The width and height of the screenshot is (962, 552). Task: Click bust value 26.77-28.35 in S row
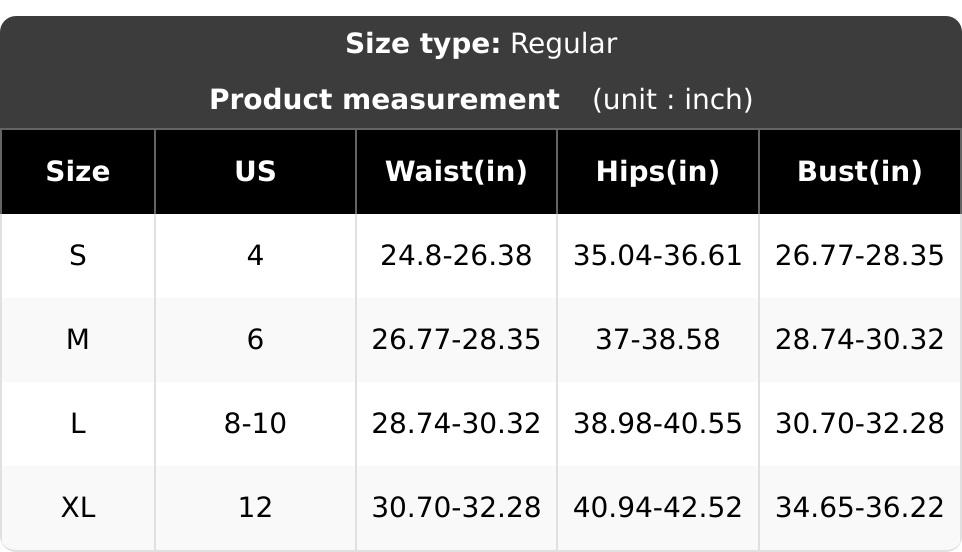[860, 256]
